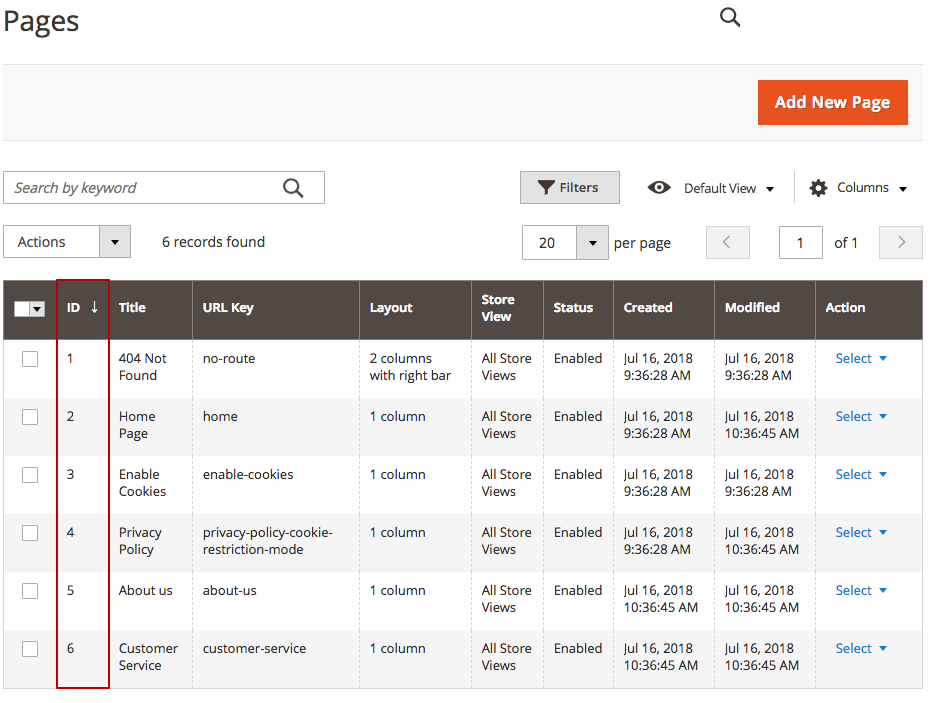Screen dimensions: 943x703
Task: Open select-all options dropdown arrow
Action: tap(37, 309)
